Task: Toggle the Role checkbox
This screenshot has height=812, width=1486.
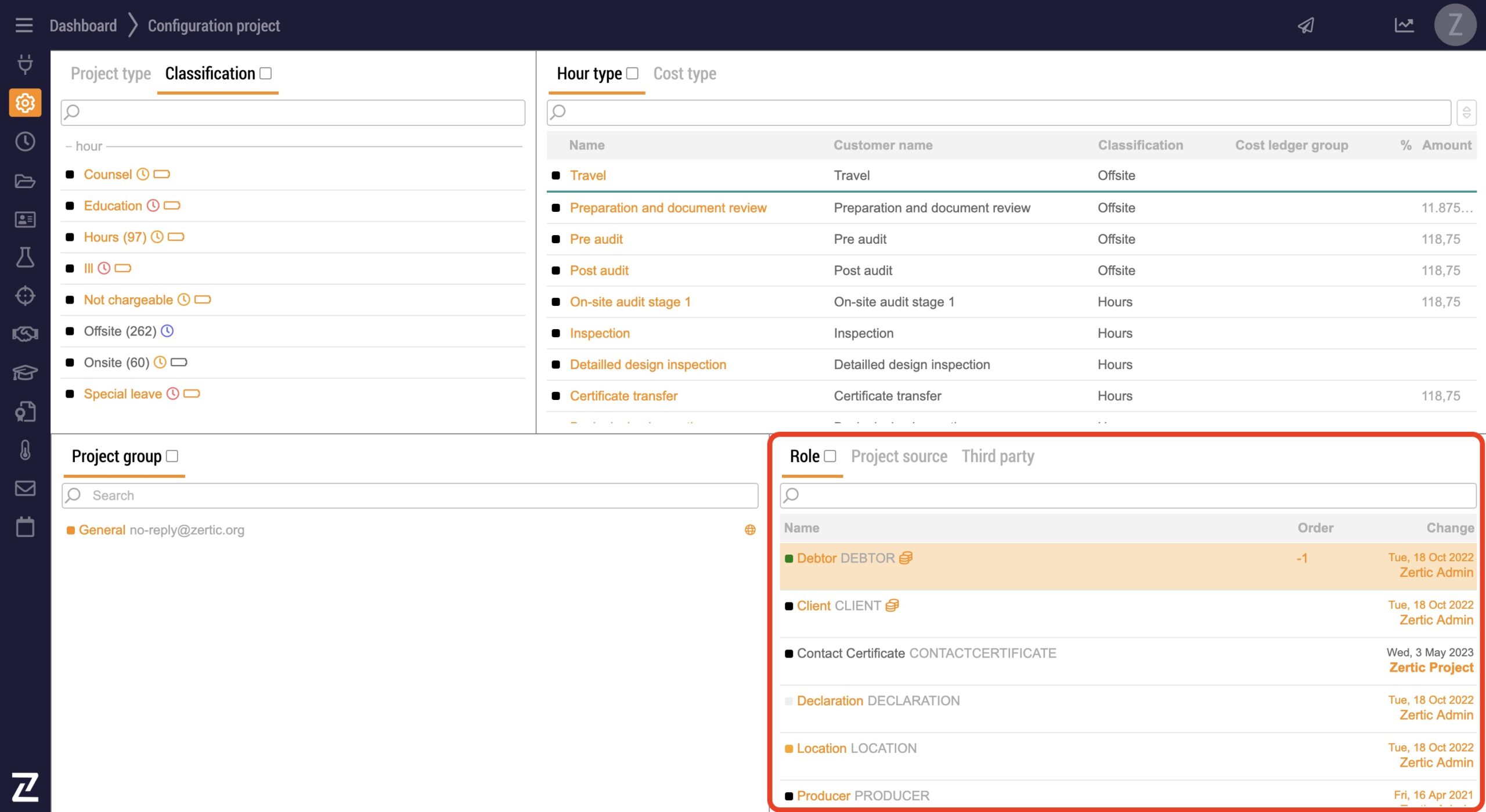Action: [830, 456]
